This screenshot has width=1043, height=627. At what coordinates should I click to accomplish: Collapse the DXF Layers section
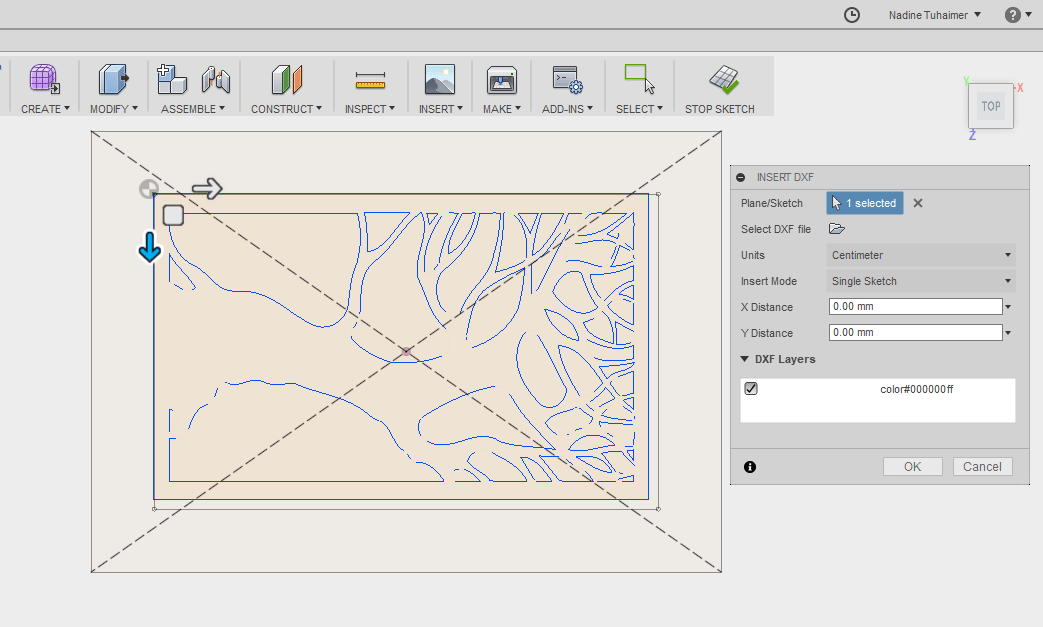744,359
